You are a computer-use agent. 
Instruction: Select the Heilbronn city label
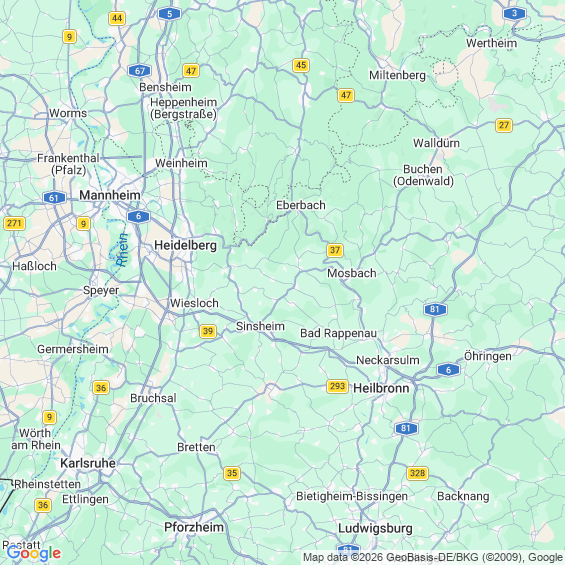tap(381, 388)
